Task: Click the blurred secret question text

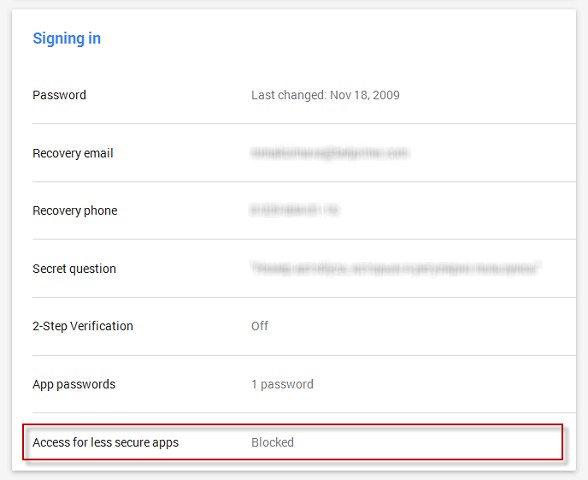Action: pos(395,268)
